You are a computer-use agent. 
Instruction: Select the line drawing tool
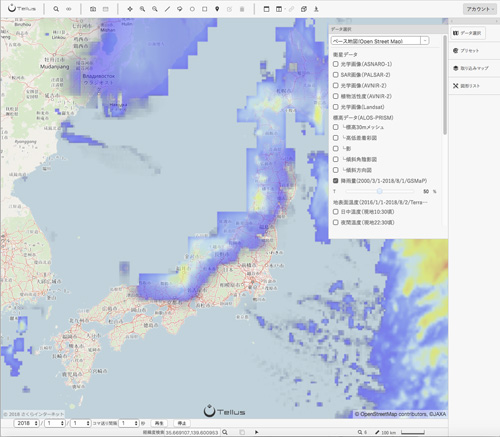coord(167,9)
